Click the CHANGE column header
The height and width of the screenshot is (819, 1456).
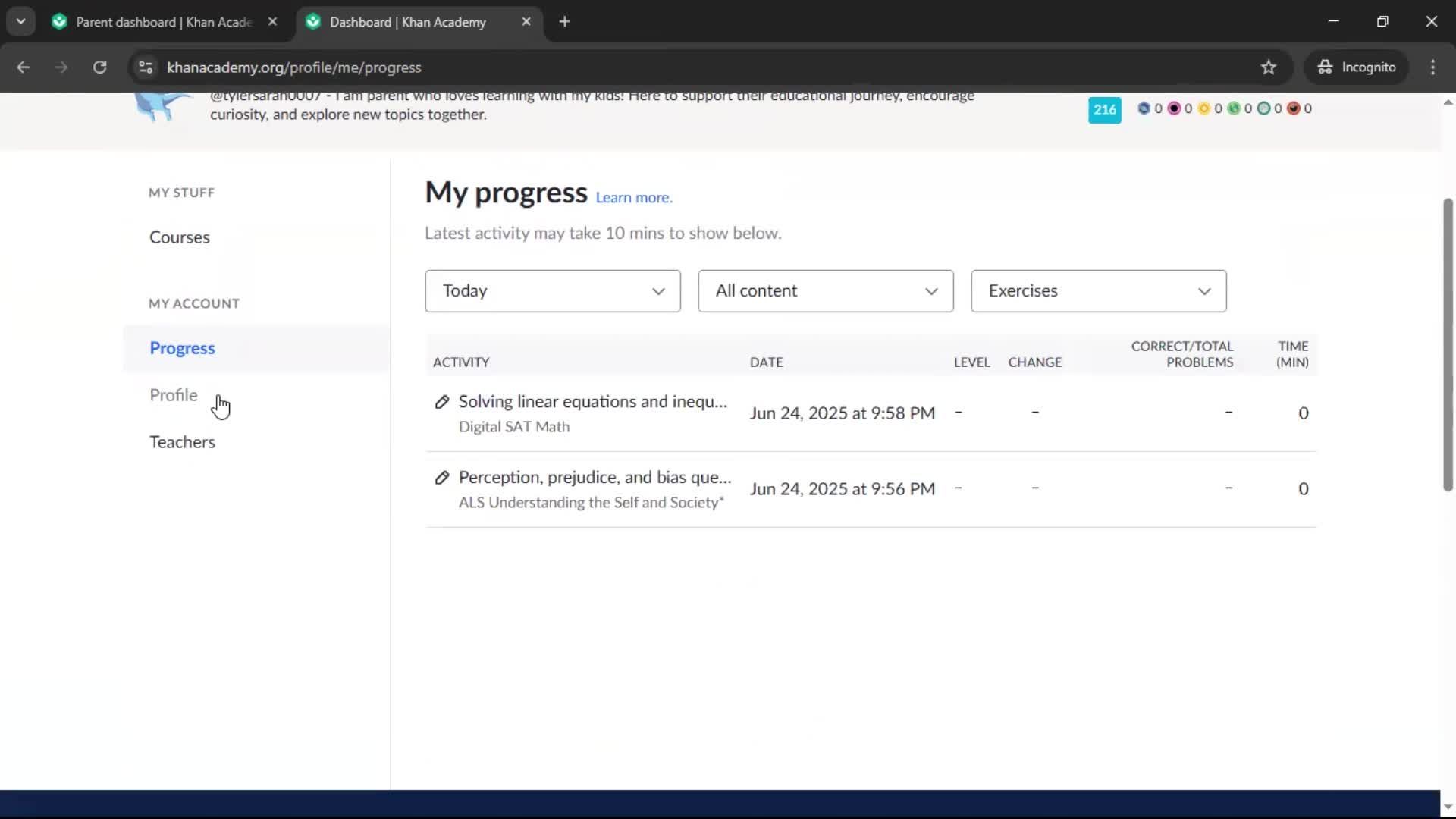[1034, 362]
